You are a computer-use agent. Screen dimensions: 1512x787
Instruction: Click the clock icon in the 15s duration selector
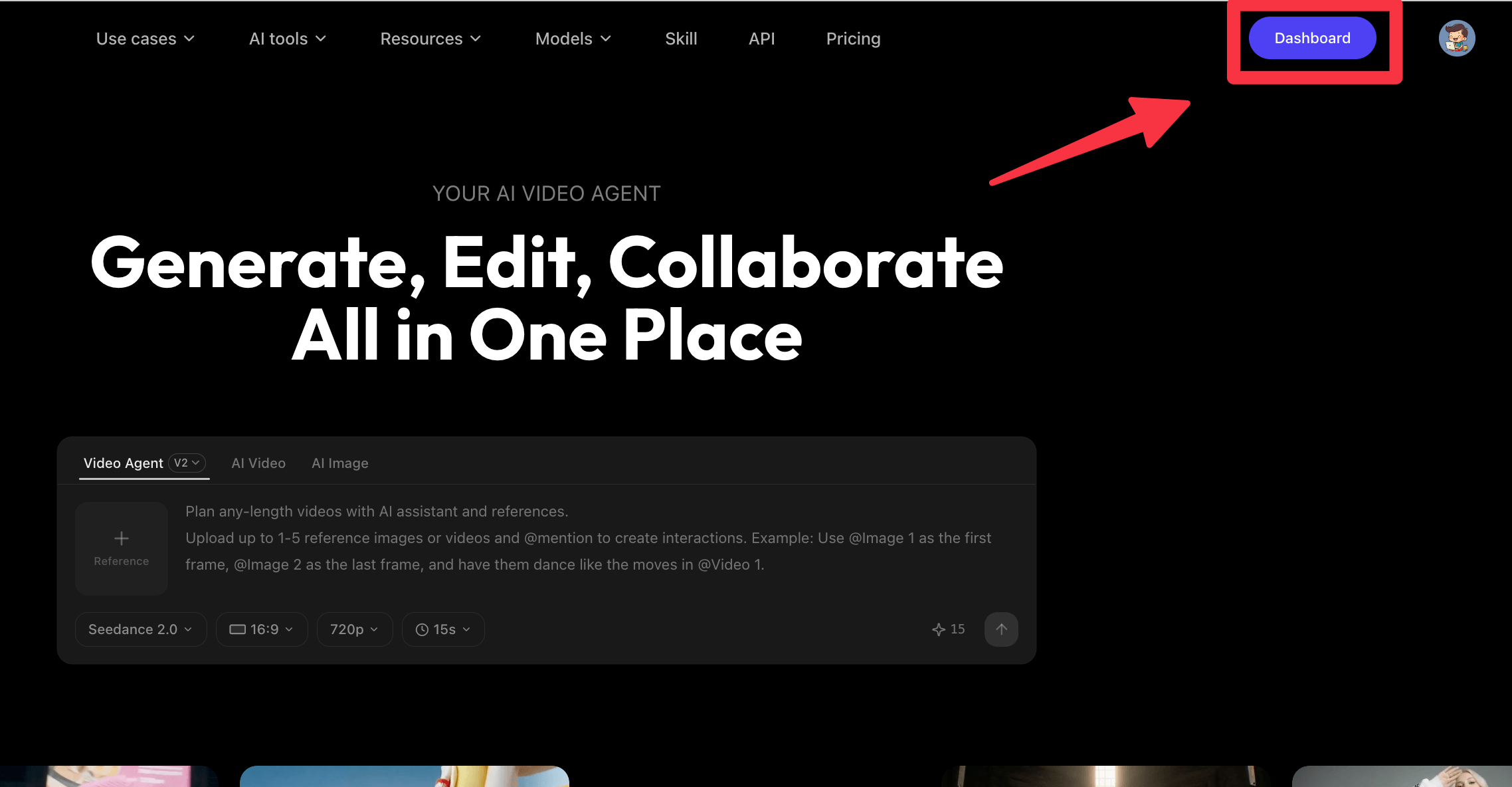pyautogui.click(x=422, y=629)
